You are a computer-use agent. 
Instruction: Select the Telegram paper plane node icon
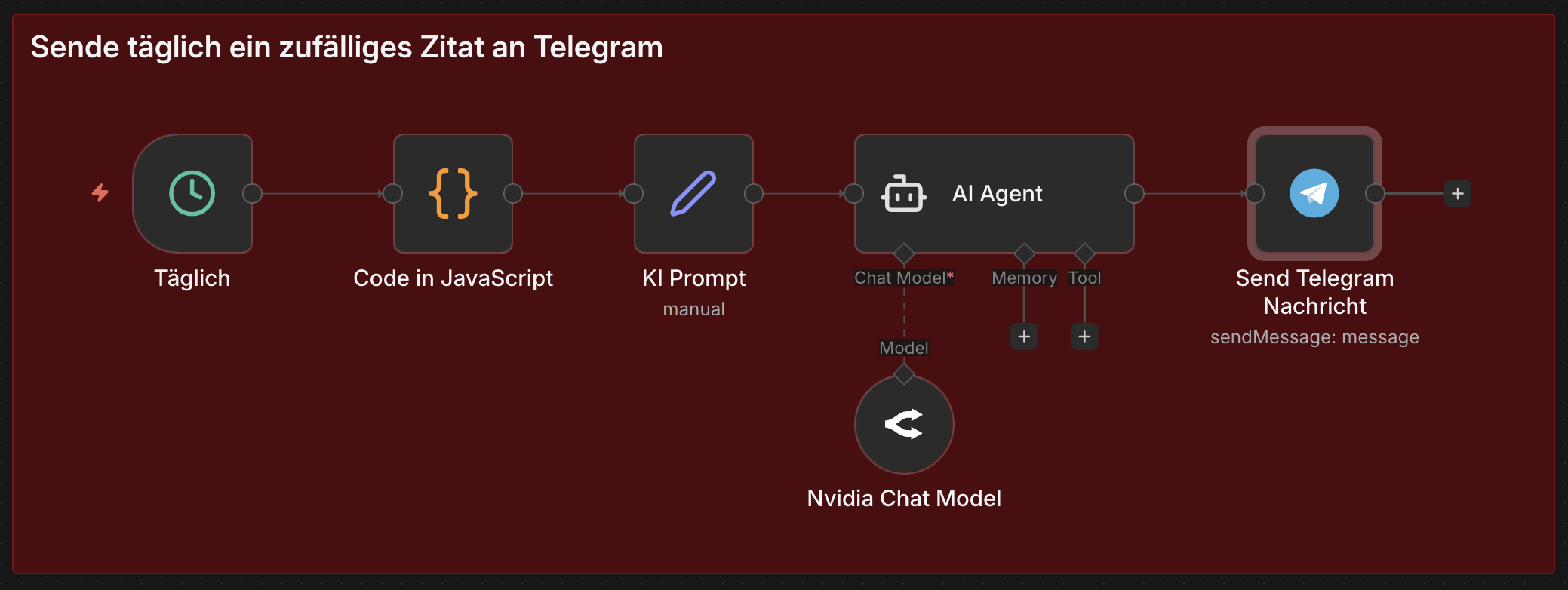coord(1314,194)
